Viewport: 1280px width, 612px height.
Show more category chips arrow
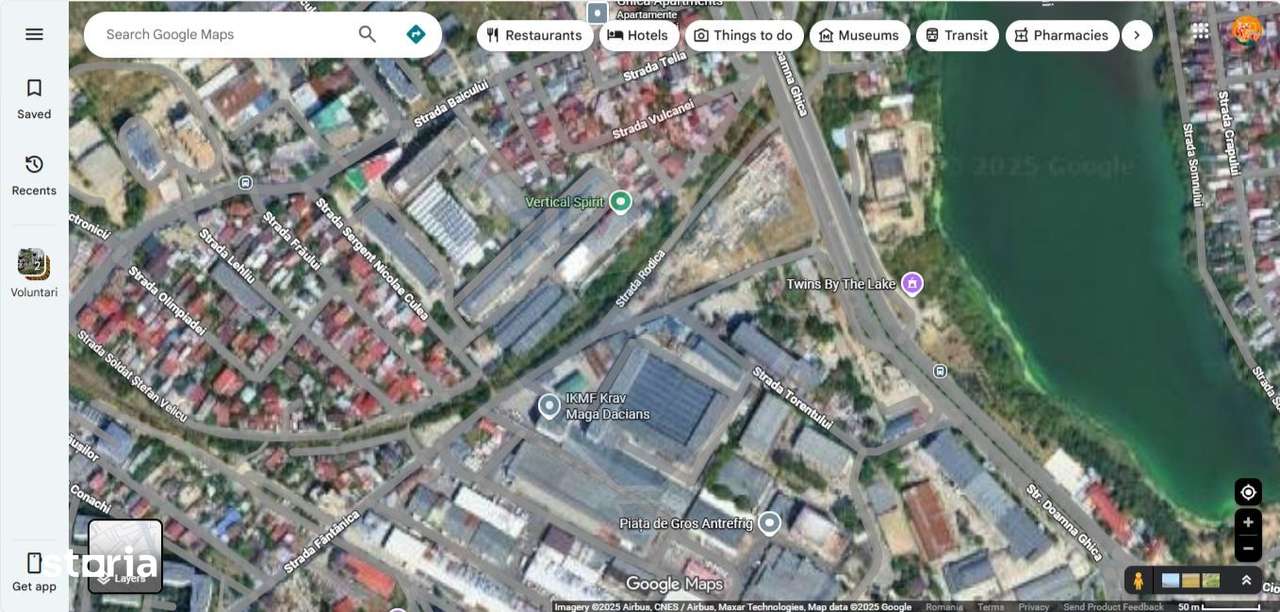point(1137,35)
